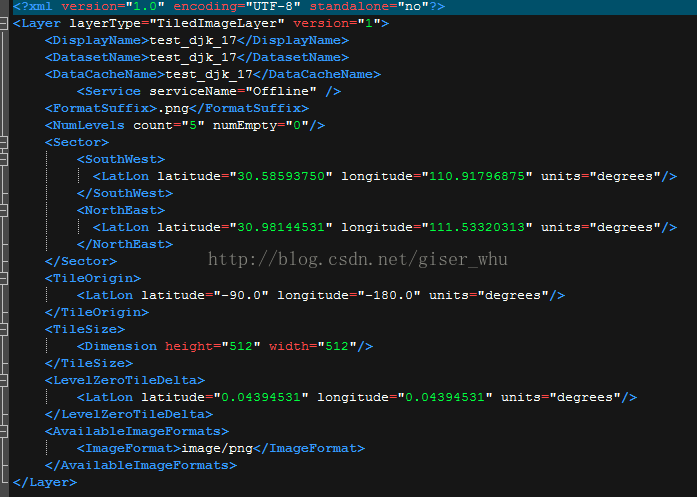The image size is (697, 497).
Task: Collapse the NorthEast element fold marker
Action: [x=3, y=211]
